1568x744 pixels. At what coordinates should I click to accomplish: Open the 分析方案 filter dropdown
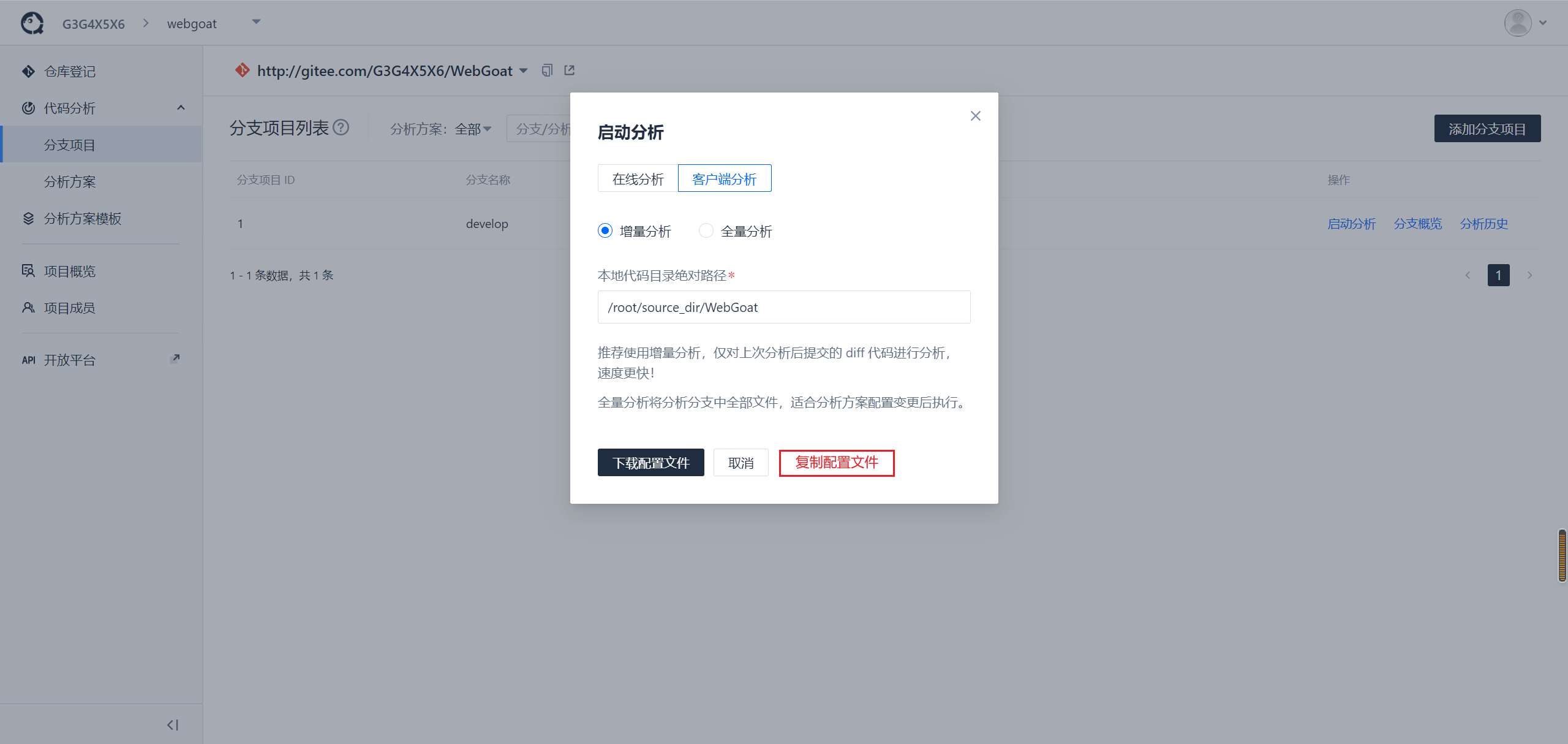click(472, 129)
